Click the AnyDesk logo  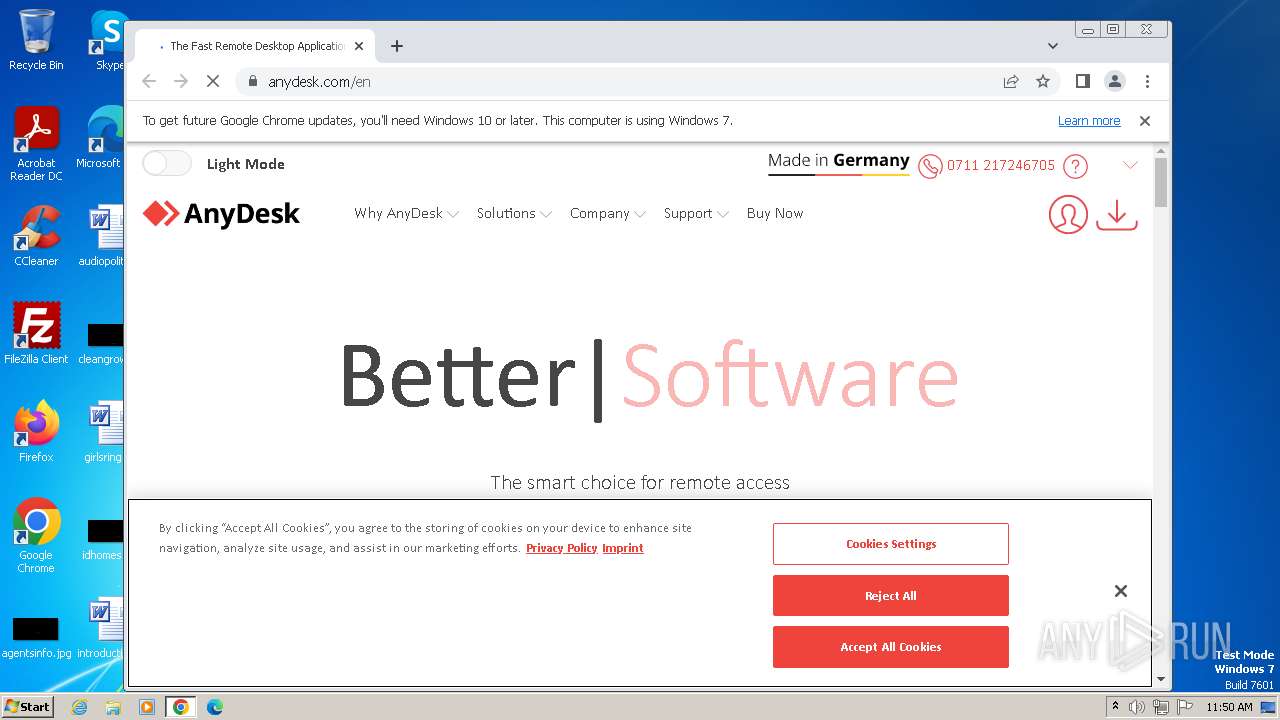pos(221,213)
